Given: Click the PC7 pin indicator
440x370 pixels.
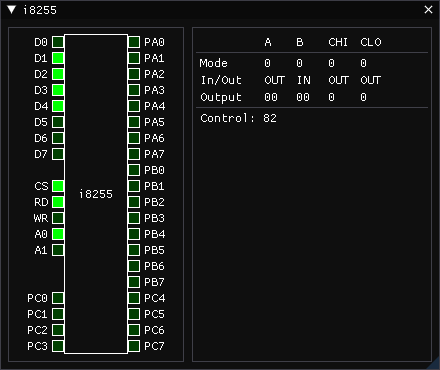Looking at the screenshot, I should [x=134, y=346].
